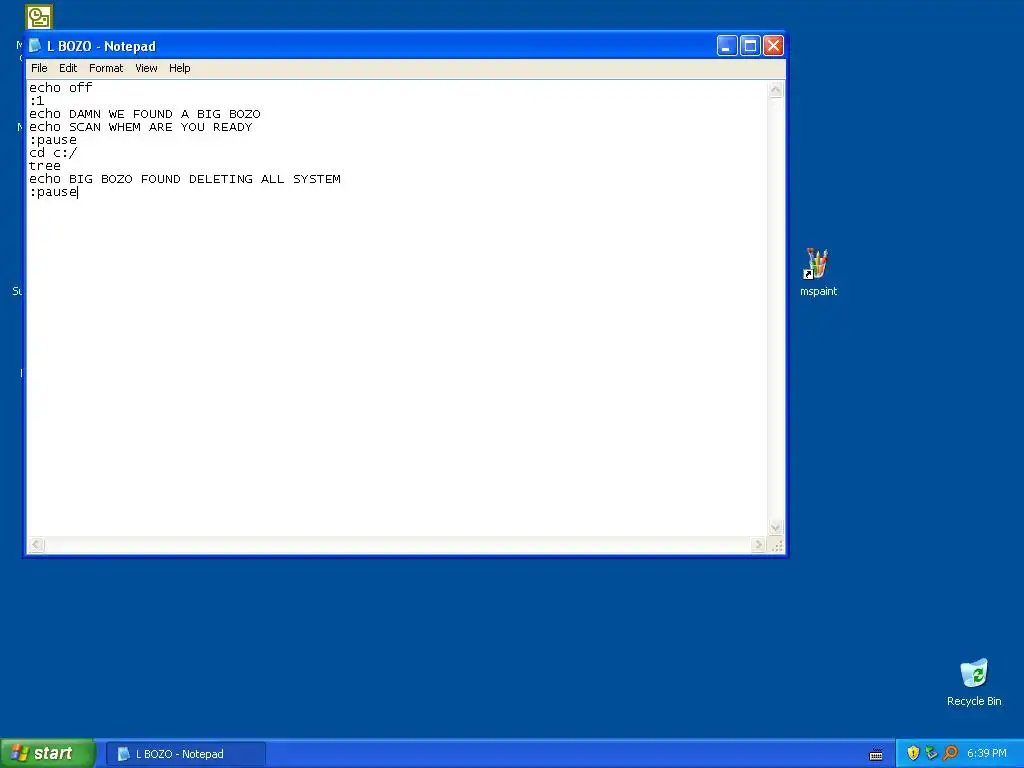Viewport: 1024px width, 768px height.
Task: Click the Notepad icon in the title bar
Action: point(35,46)
